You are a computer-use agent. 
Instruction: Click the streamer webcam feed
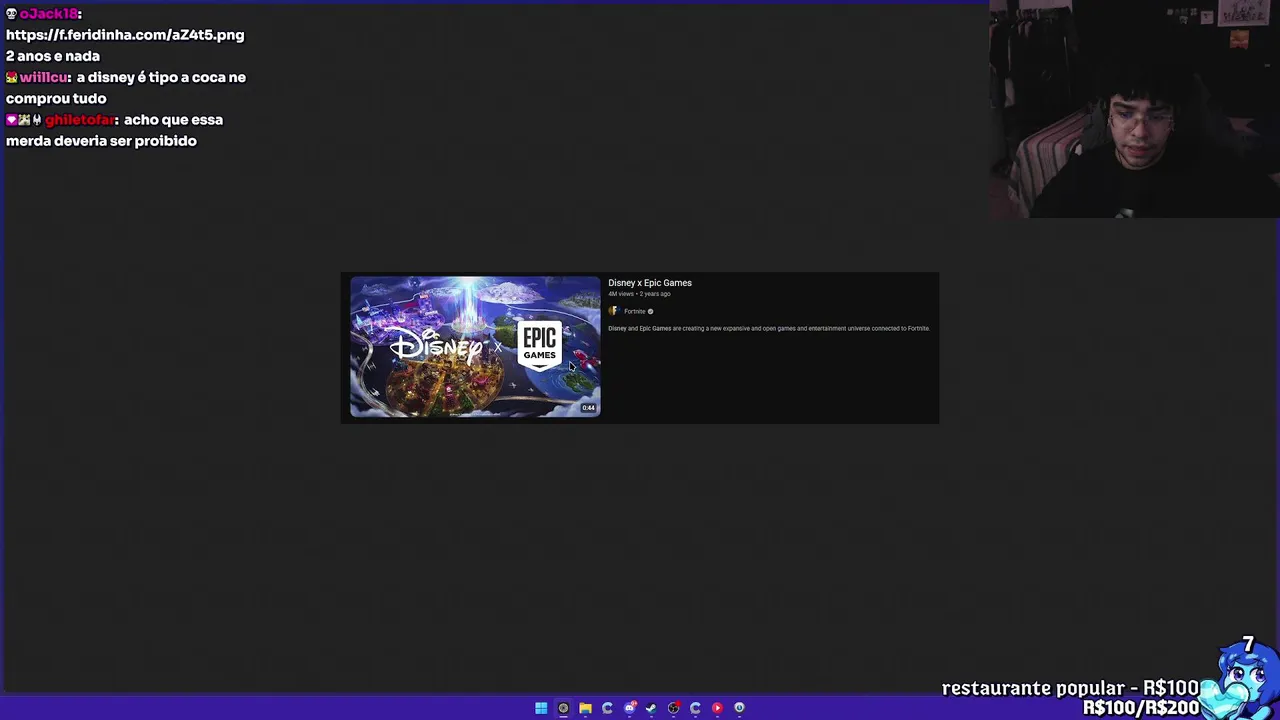tap(1135, 109)
